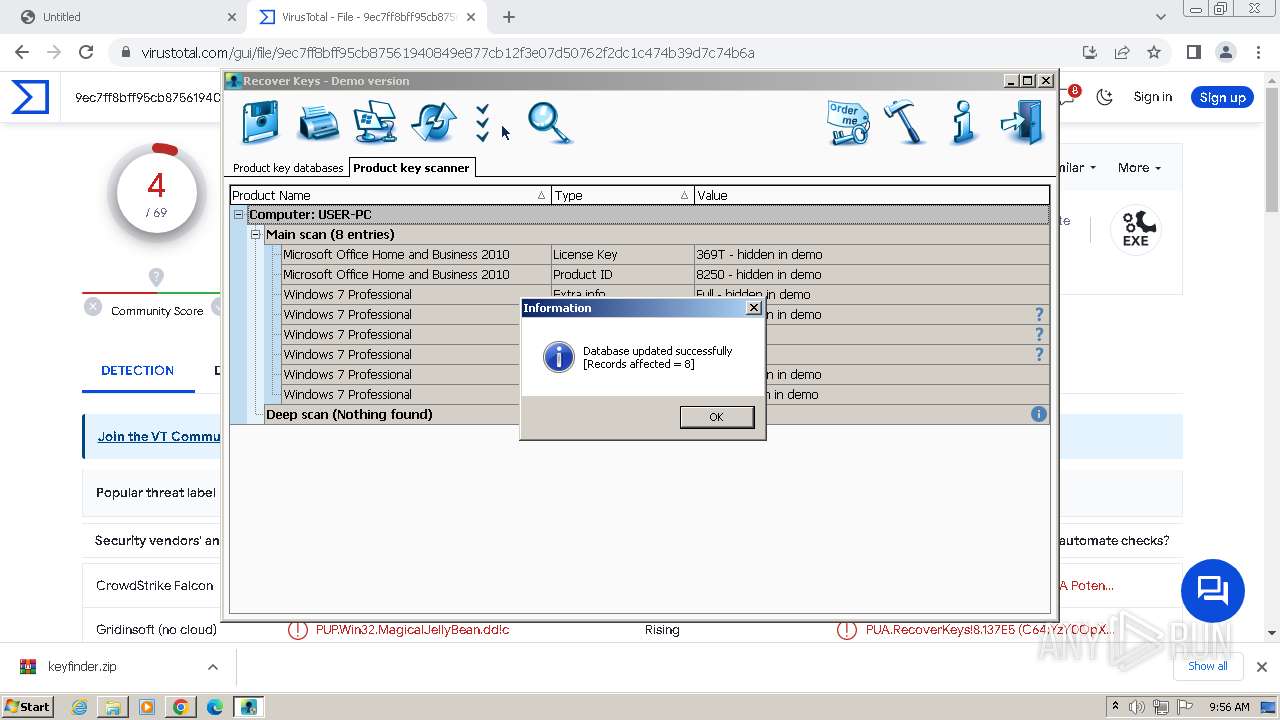1280x720 pixels.
Task: Click the share page icon in Chrome
Action: (1122, 52)
